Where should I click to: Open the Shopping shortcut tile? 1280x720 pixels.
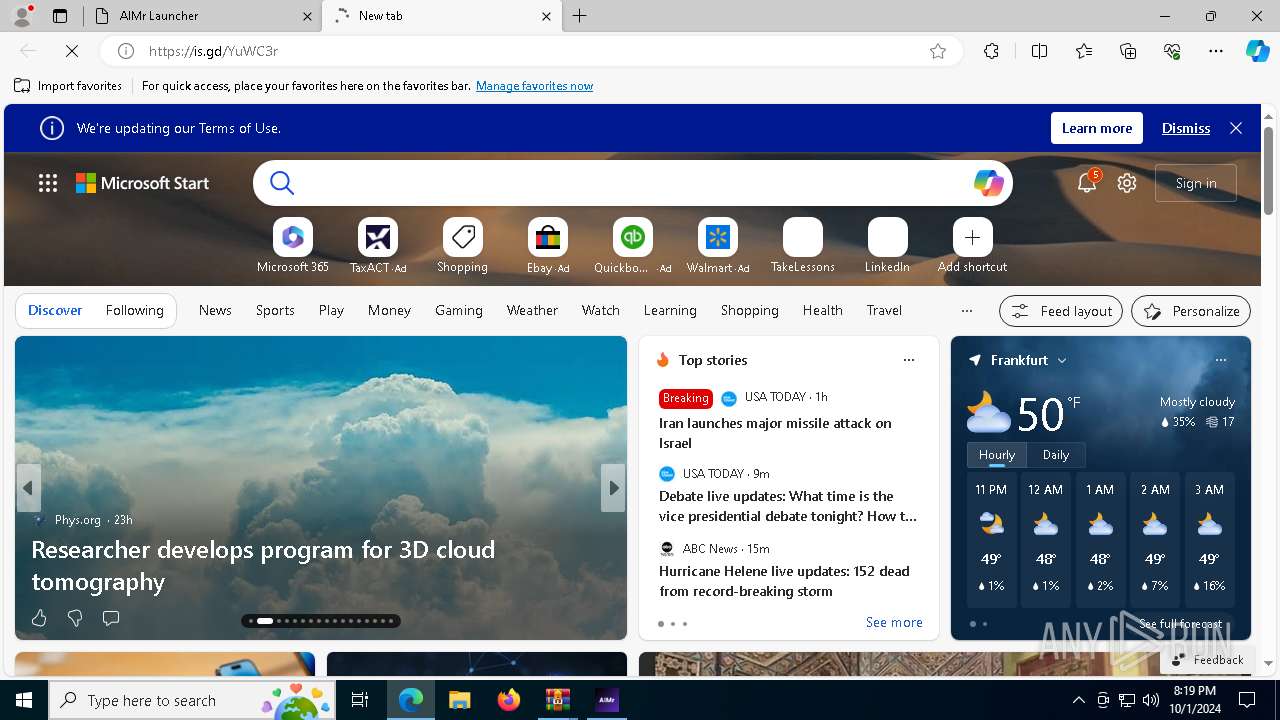(x=463, y=245)
